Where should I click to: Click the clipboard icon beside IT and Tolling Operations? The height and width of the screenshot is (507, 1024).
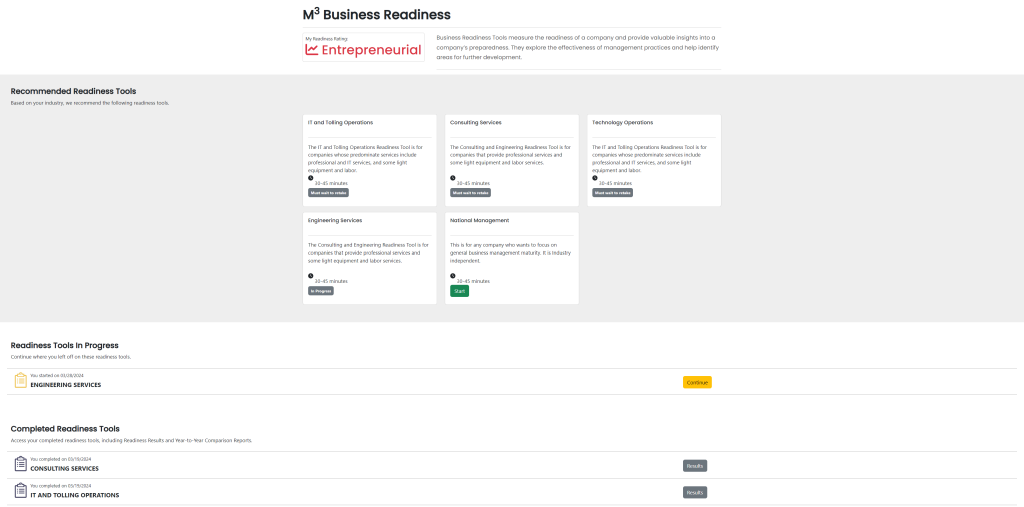[x=20, y=491]
